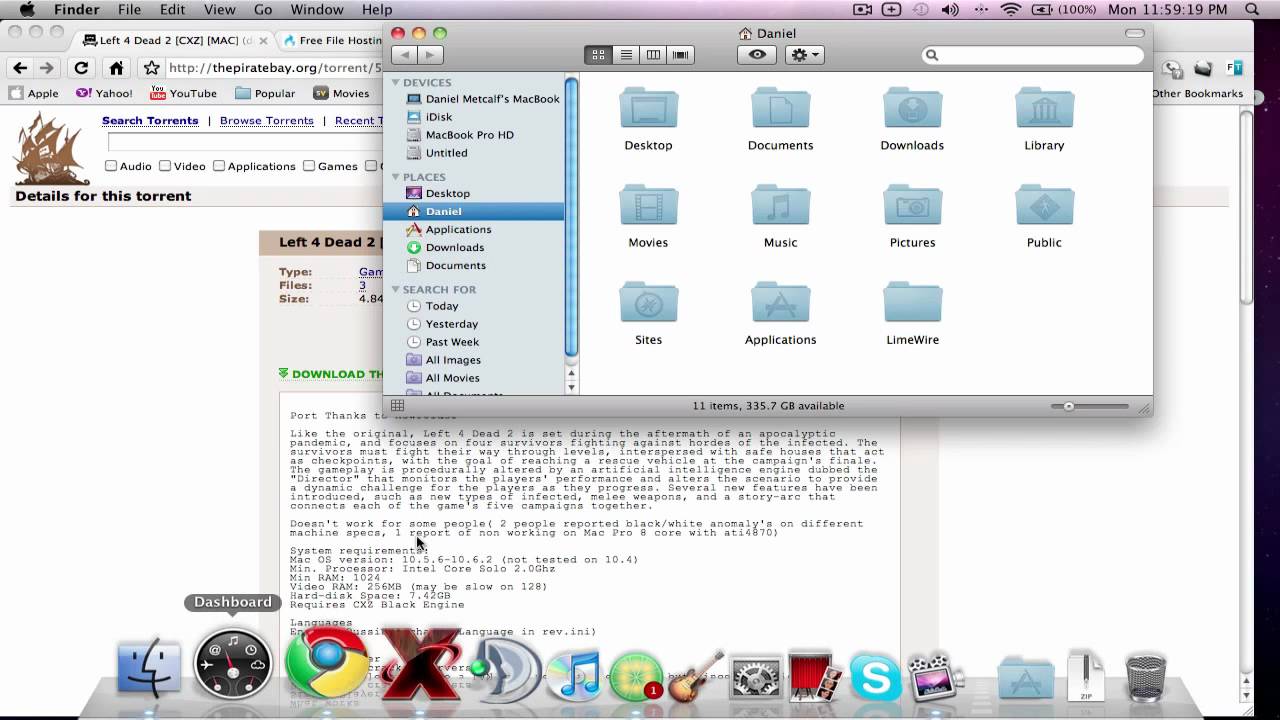Switch to the Free File Hosting tab
Screen dimensions: 1280x720
coord(330,41)
